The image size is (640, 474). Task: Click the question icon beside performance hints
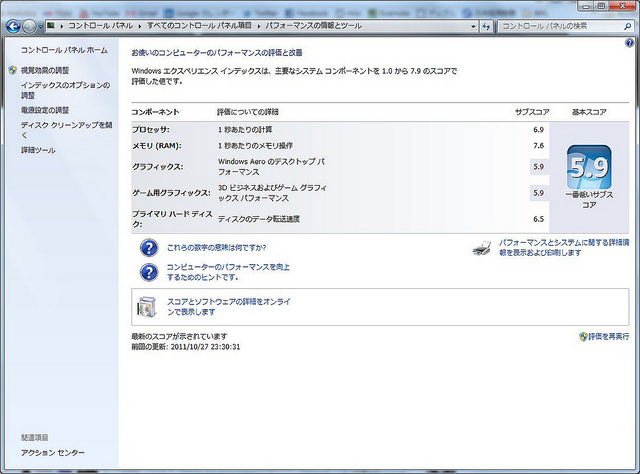149,272
